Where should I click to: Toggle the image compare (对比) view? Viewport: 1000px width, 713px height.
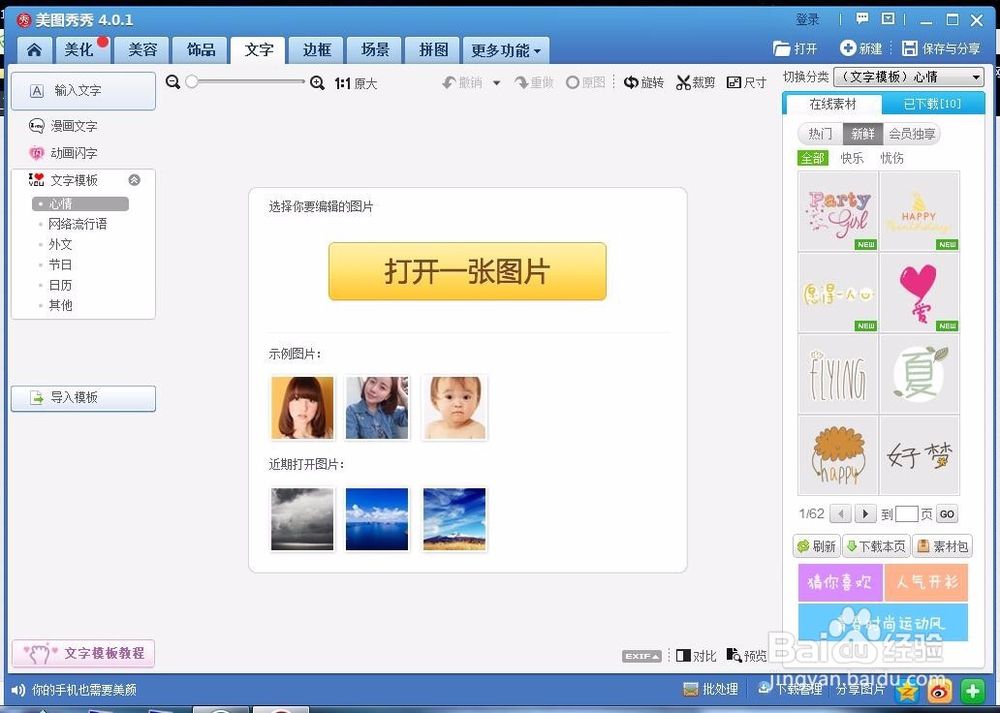point(696,656)
